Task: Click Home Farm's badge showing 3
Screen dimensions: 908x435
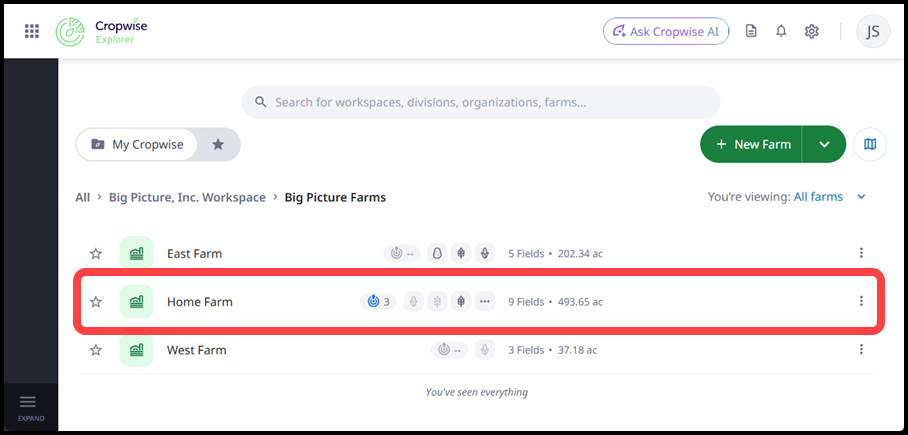Action: pos(378,301)
